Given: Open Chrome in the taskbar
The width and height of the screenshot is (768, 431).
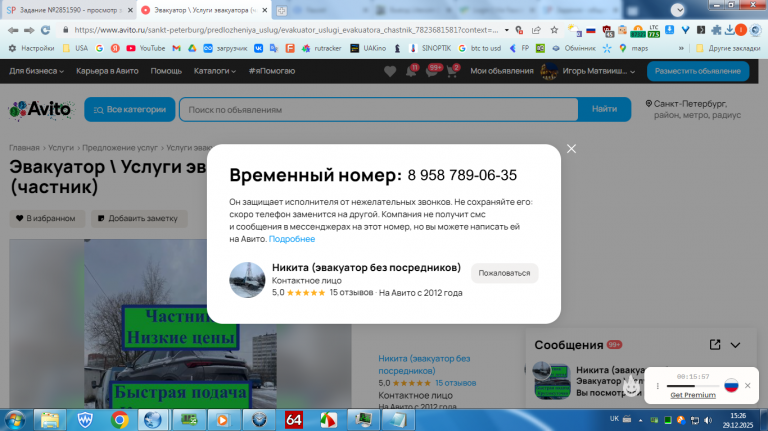Looking at the screenshot, I should click(120, 420).
